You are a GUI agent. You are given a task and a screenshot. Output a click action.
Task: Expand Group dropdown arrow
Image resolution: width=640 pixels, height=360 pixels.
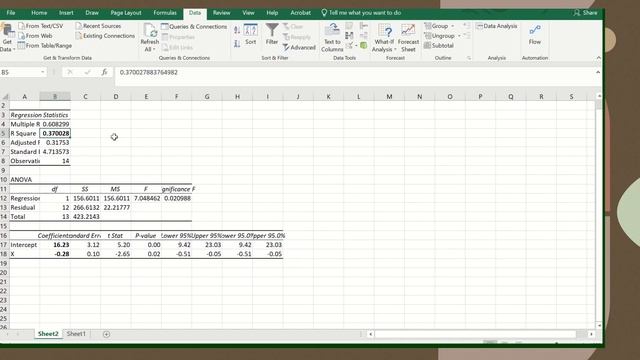[452, 26]
